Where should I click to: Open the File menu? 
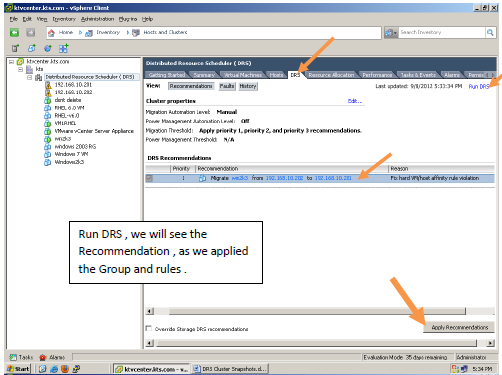point(13,19)
